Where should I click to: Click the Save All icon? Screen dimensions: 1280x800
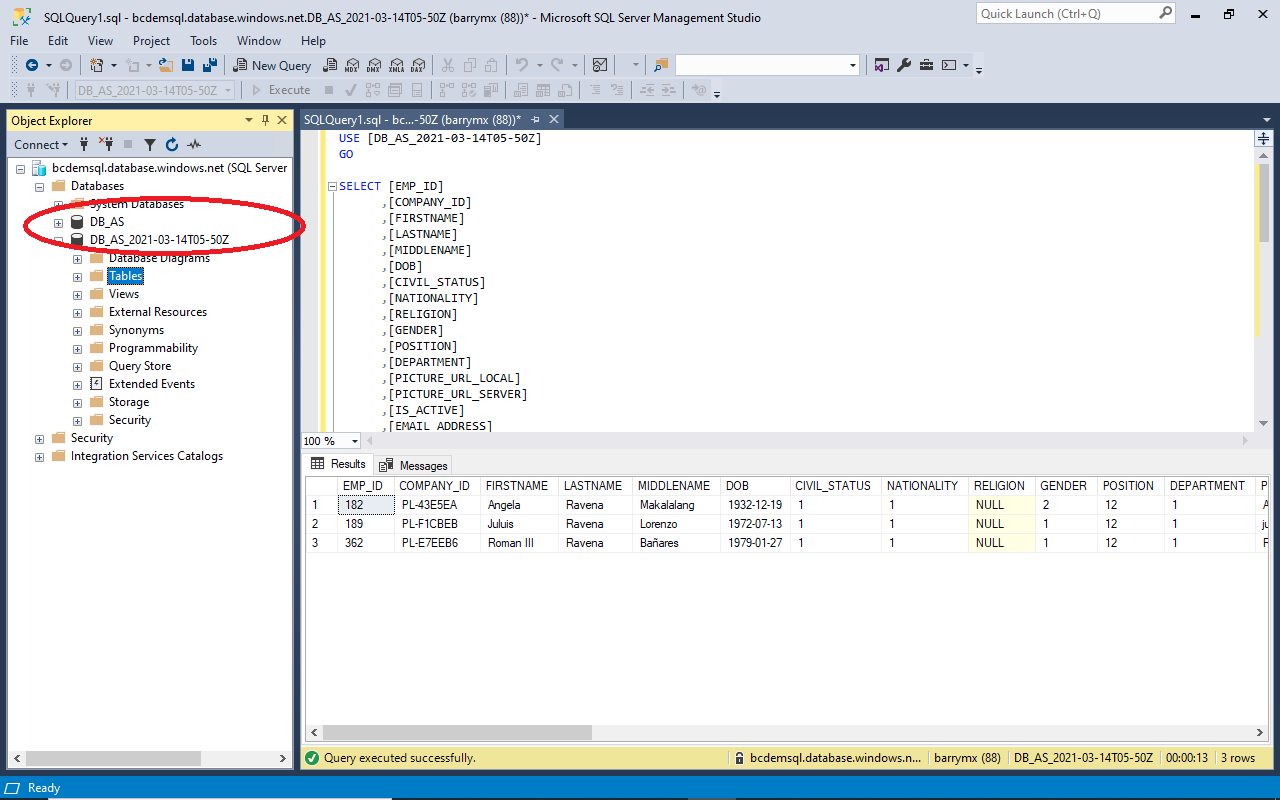click(x=210, y=65)
